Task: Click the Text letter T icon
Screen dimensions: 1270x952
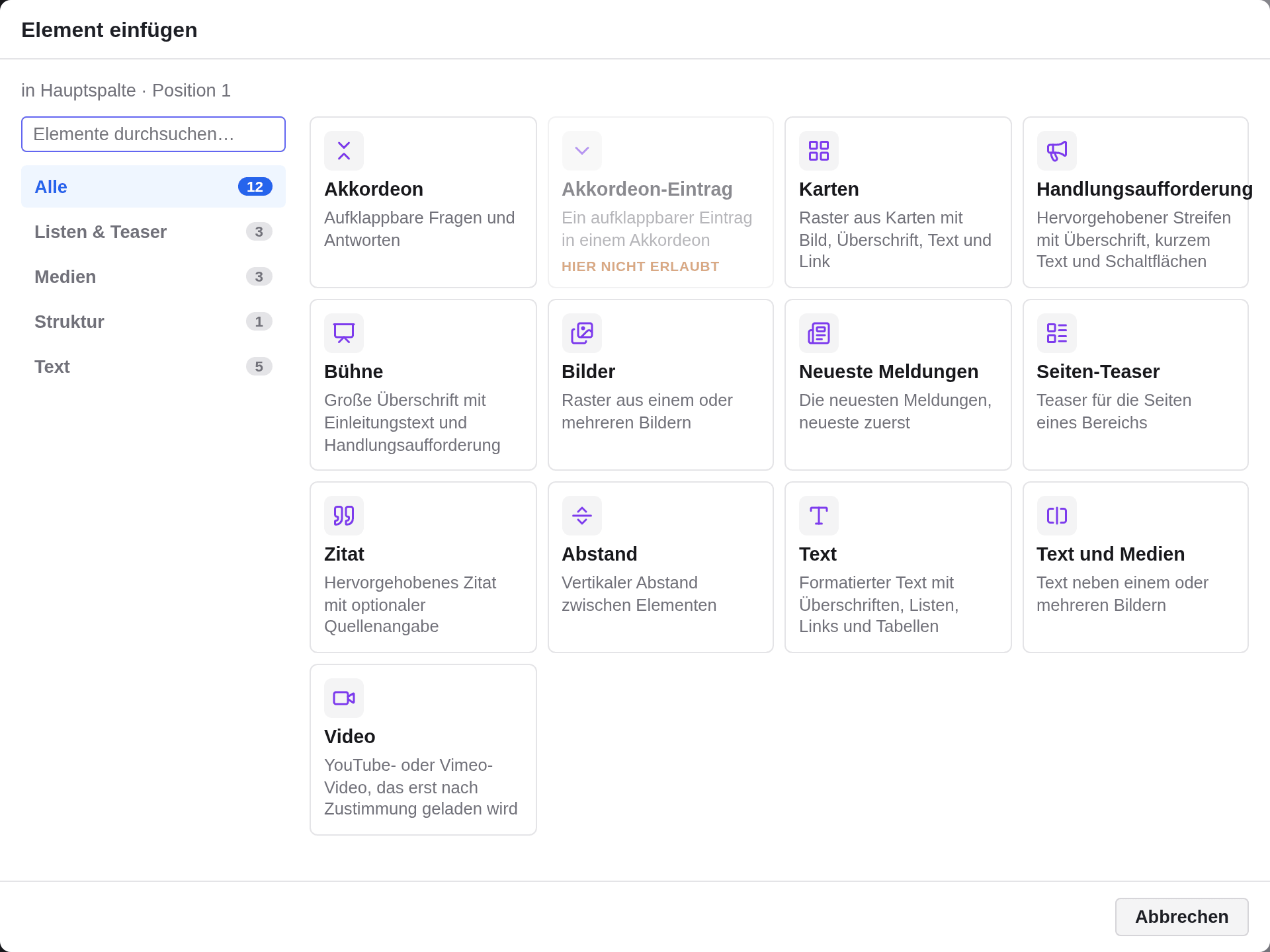Action: pyautogui.click(x=819, y=516)
